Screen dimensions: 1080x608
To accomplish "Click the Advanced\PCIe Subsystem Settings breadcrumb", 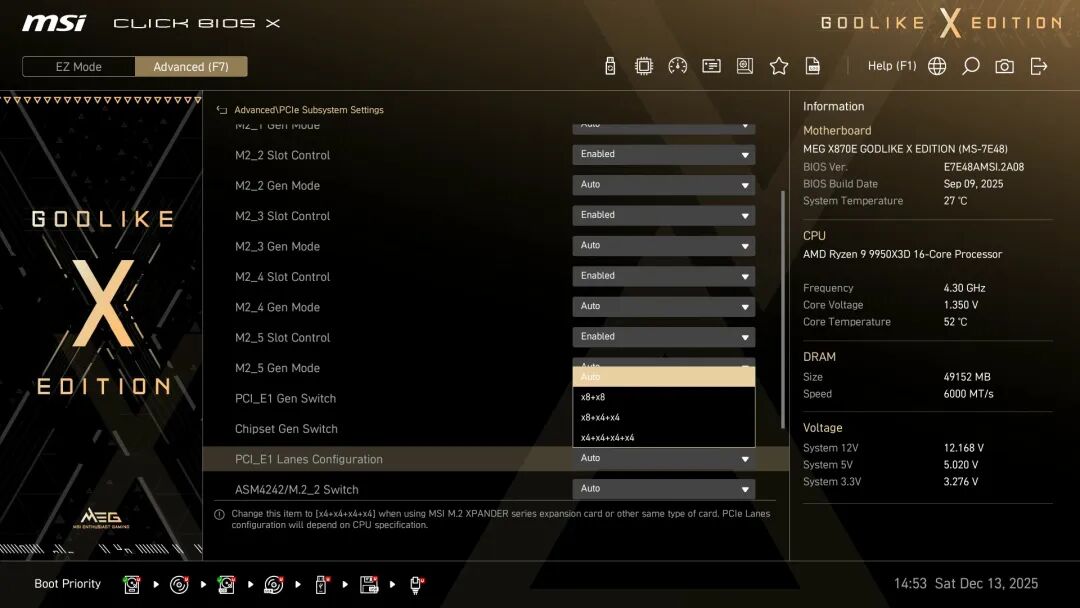I will (x=309, y=110).
